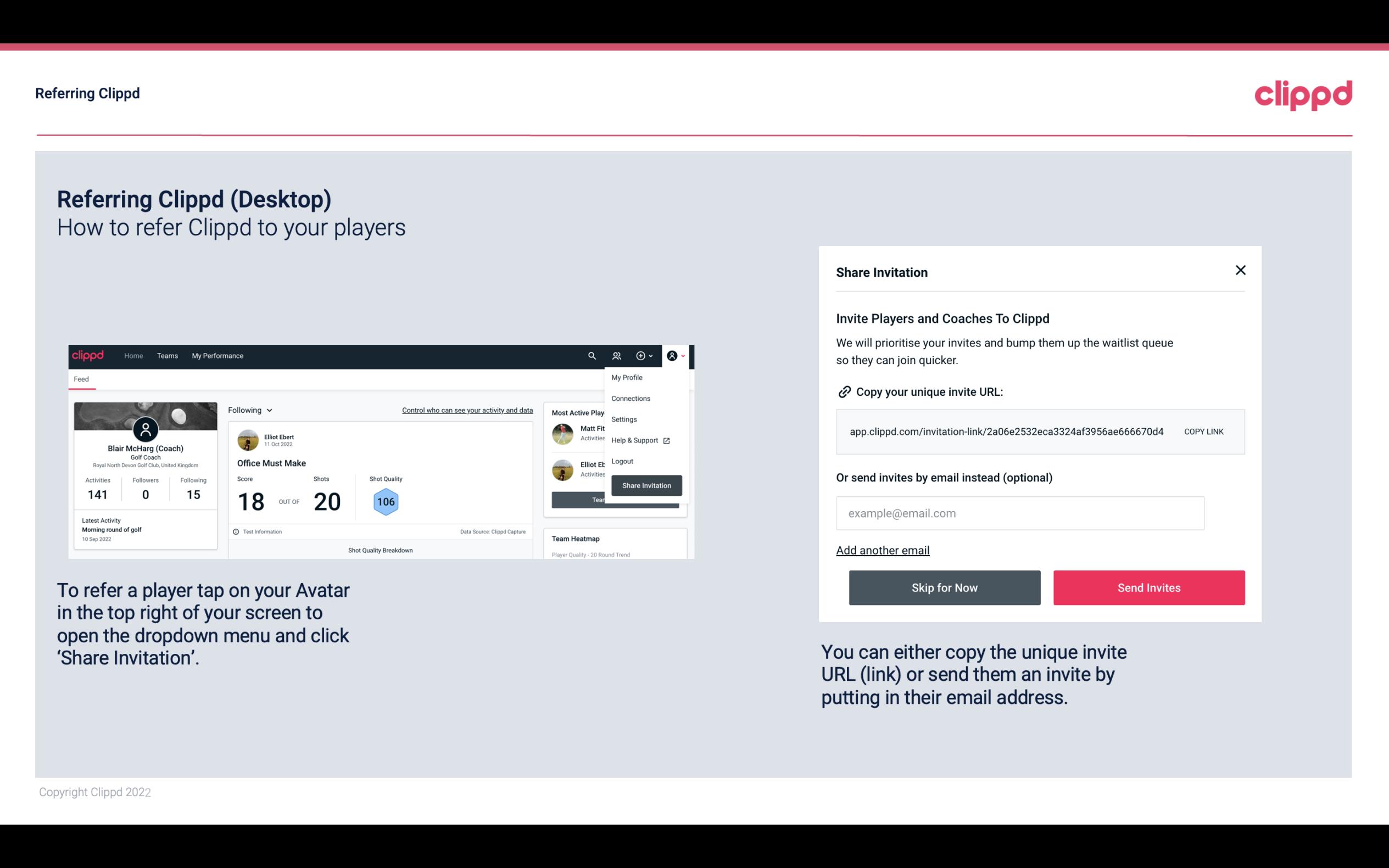The image size is (1389, 868).
Task: Expand the My Performance navbar dropdown
Action: (218, 355)
